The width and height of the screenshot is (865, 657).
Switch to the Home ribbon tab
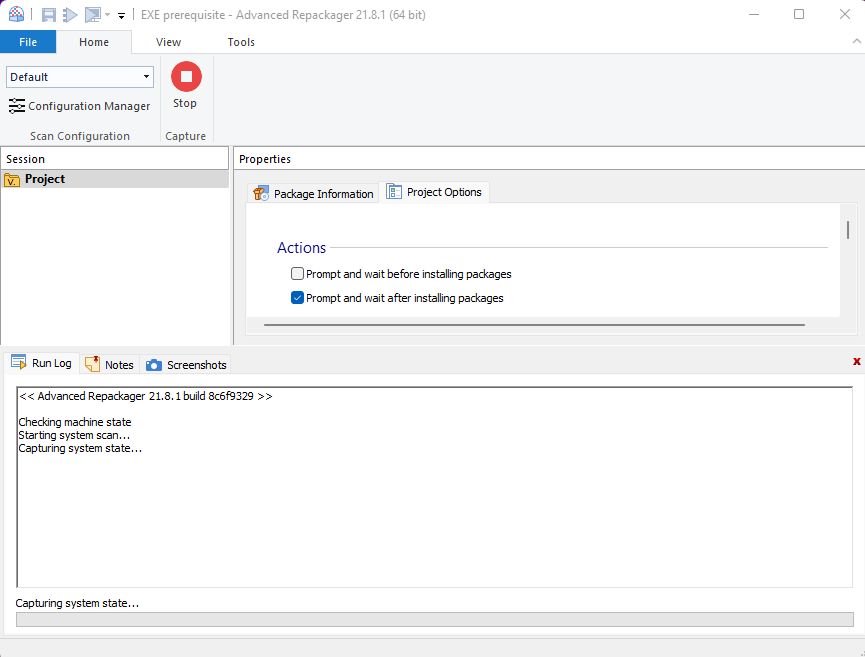pos(94,42)
